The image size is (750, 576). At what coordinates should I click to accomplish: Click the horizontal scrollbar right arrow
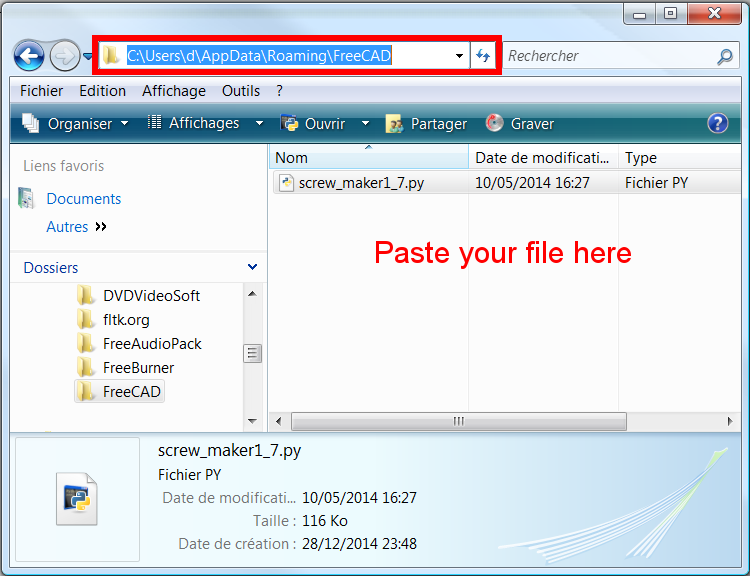click(x=730, y=421)
